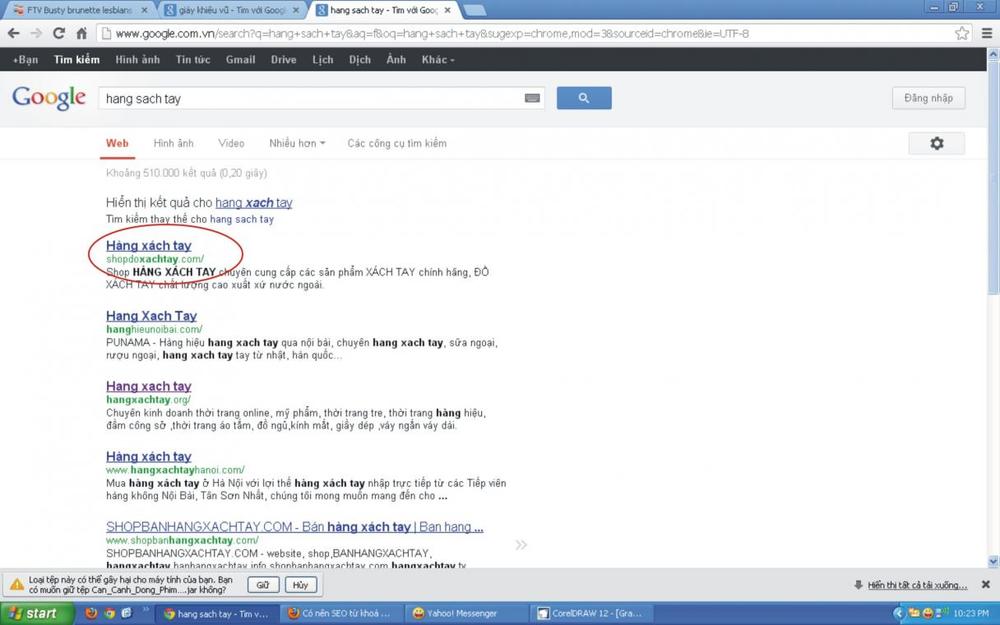This screenshot has height=625, width=1000.
Task: Click the Windows start button
Action: click(37, 614)
